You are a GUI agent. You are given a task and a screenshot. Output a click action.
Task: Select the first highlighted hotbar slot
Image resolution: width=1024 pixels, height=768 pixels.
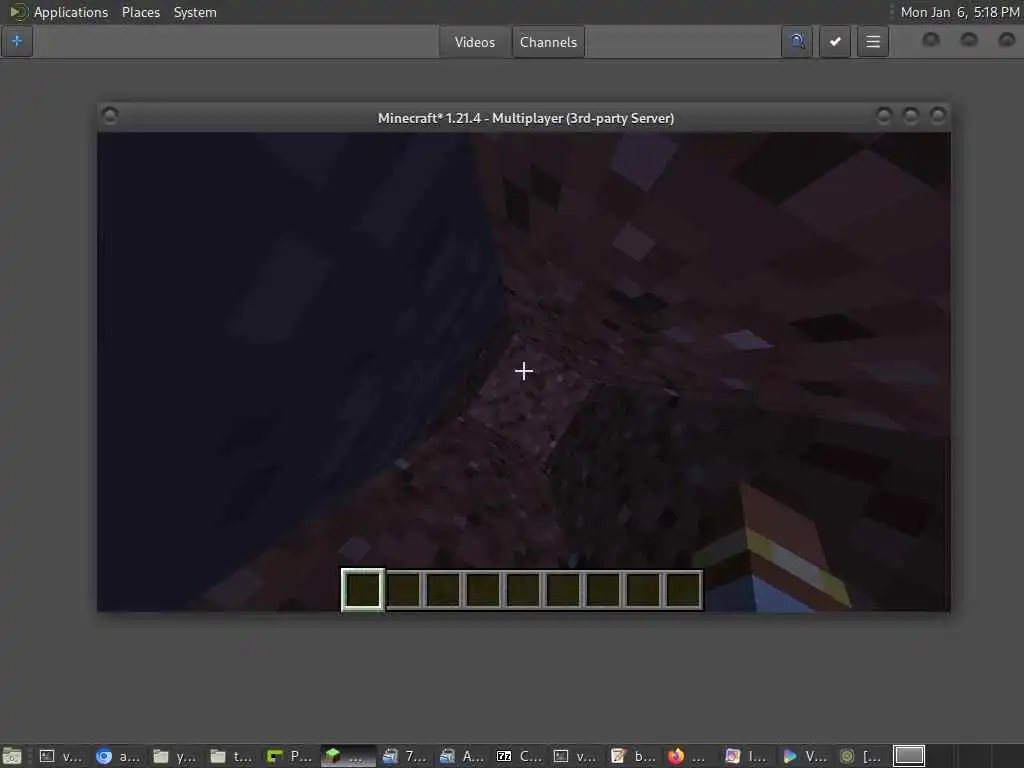pyautogui.click(x=363, y=589)
